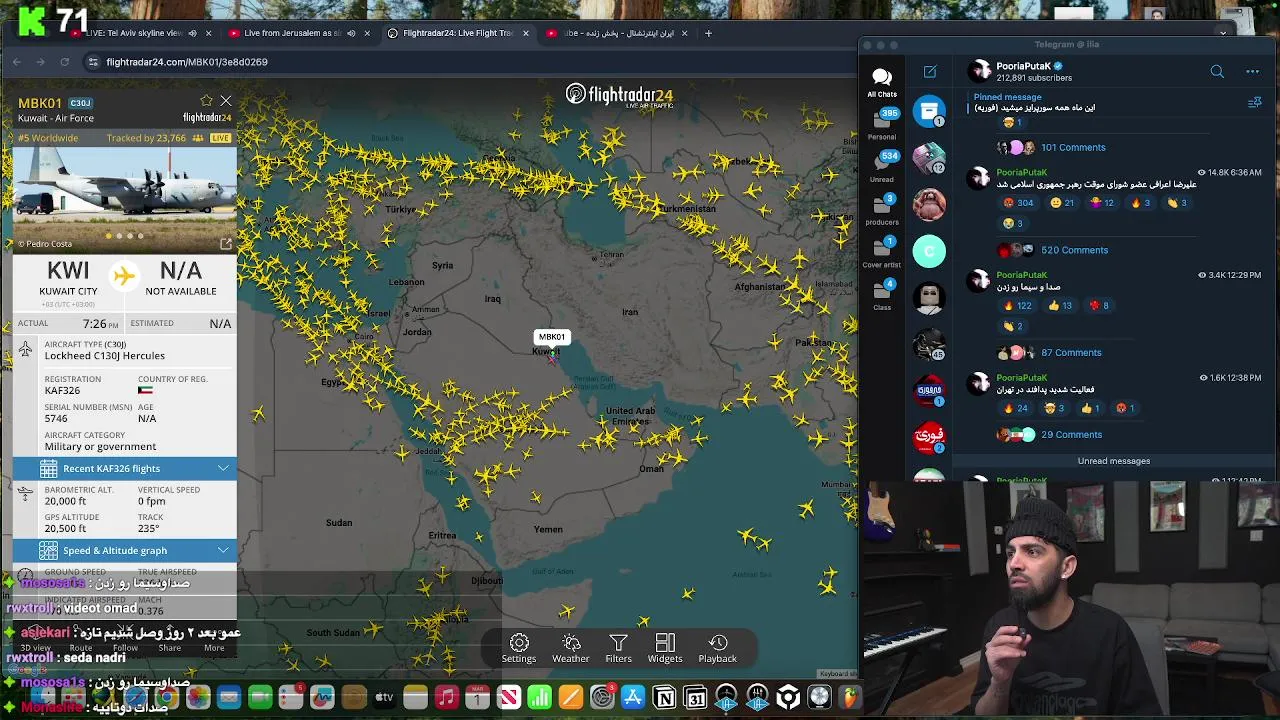This screenshot has width=1280, height=720.
Task: Go back in the browser
Action: pyautogui.click(x=17, y=62)
